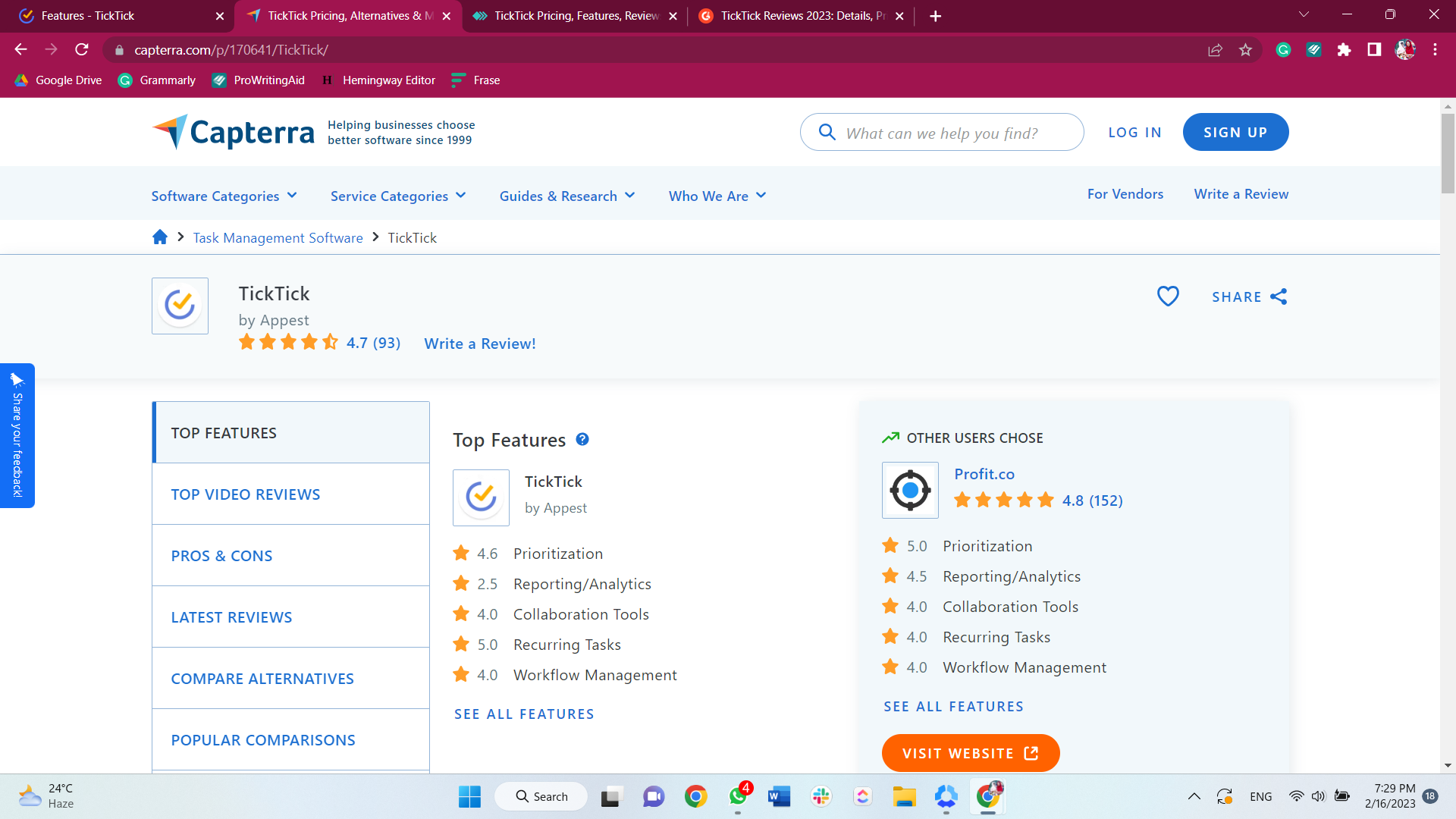
Task: Open WhatsApp from the taskbar
Action: (737, 796)
